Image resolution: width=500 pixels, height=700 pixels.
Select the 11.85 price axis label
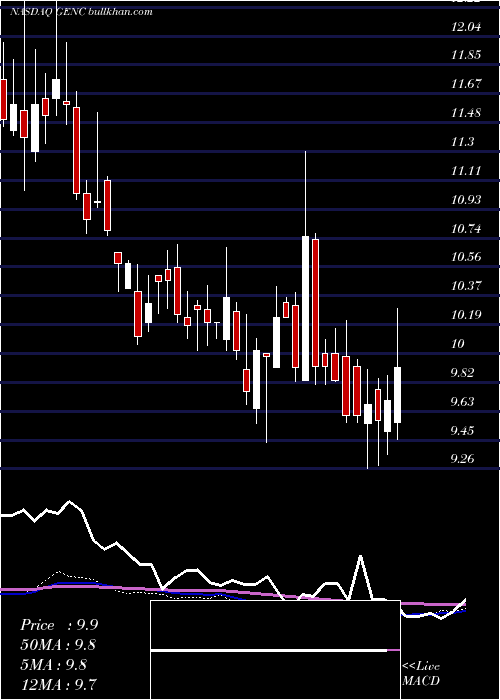point(466,55)
